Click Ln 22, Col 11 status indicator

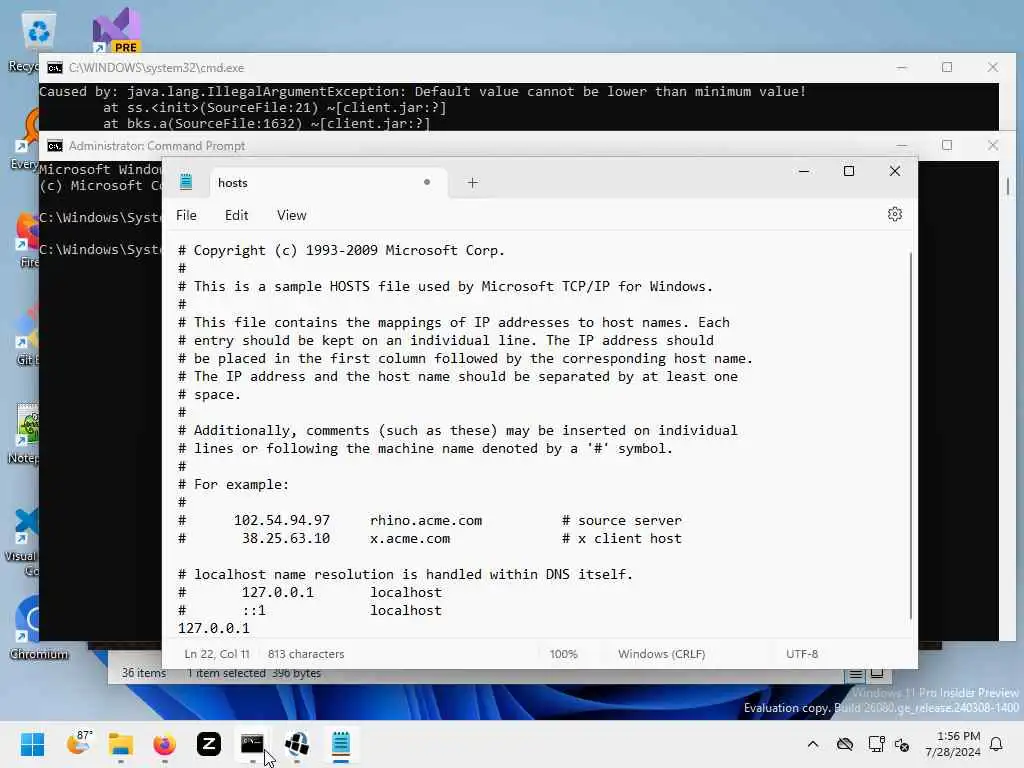point(217,654)
